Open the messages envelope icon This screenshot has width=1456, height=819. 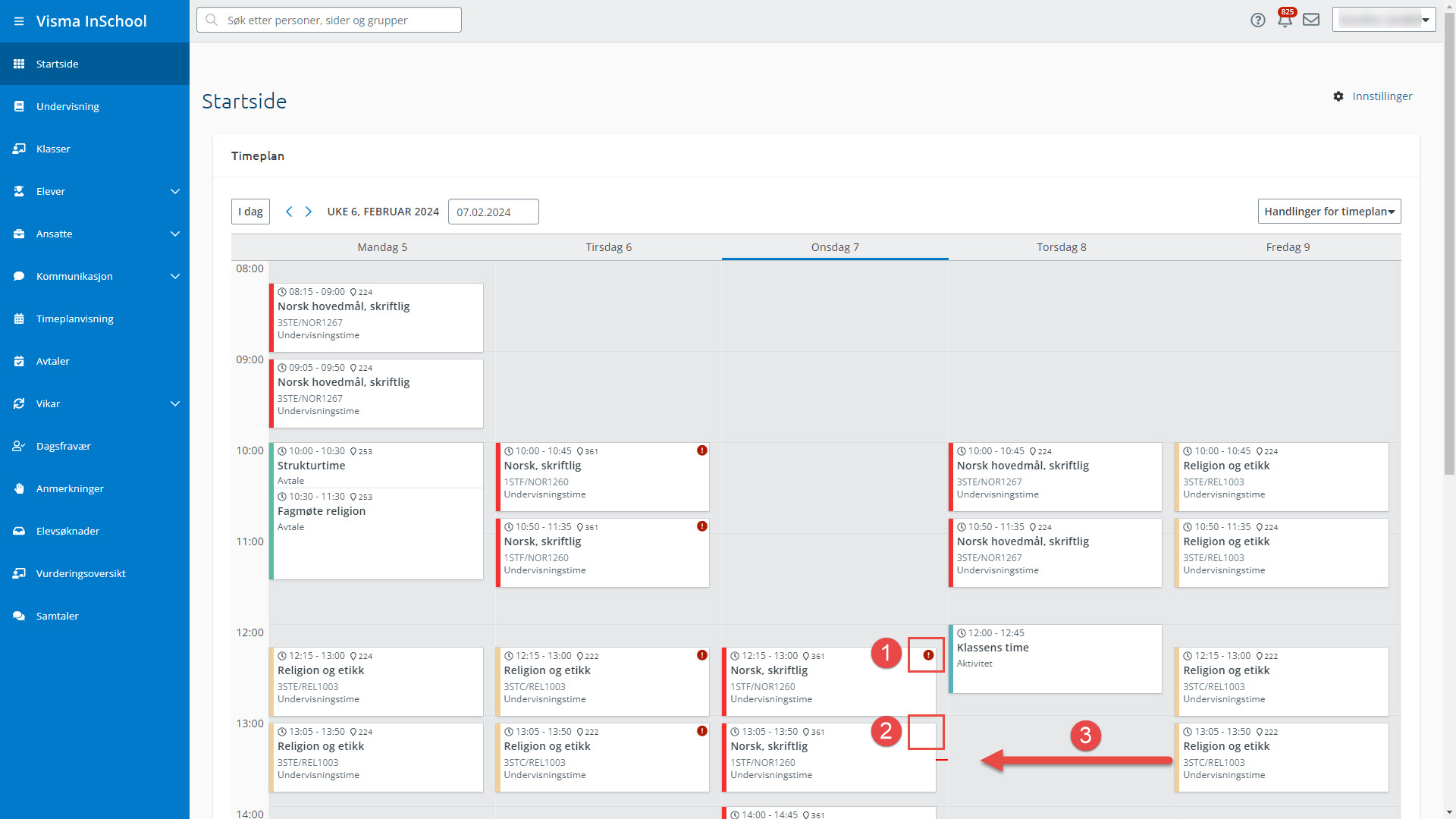(x=1311, y=20)
